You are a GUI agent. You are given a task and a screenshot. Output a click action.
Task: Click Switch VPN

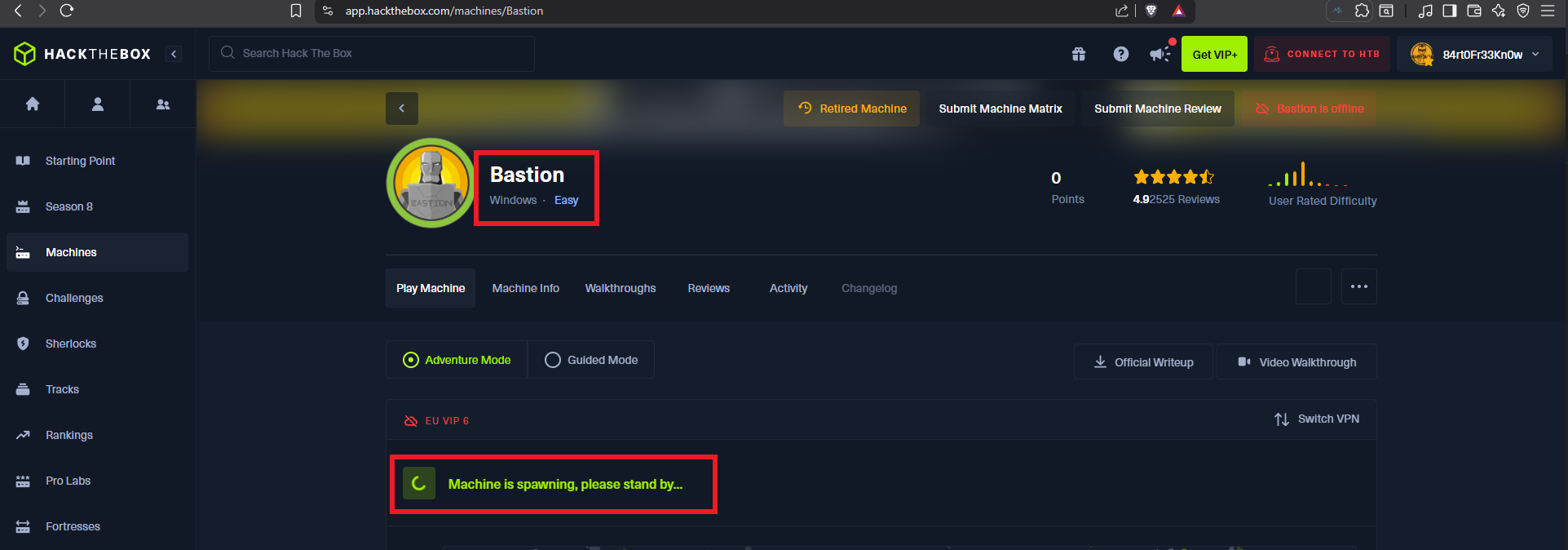pyautogui.click(x=1317, y=419)
